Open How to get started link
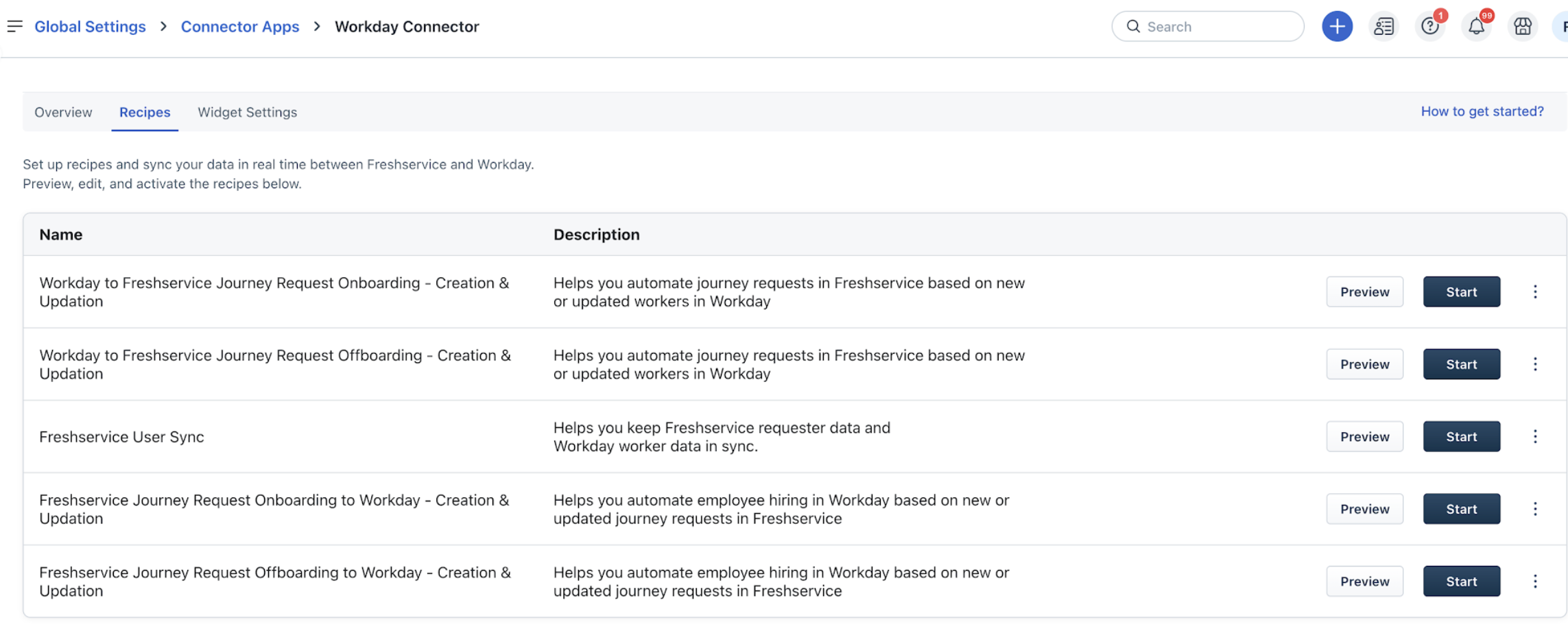The image size is (1568, 631). (x=1482, y=111)
